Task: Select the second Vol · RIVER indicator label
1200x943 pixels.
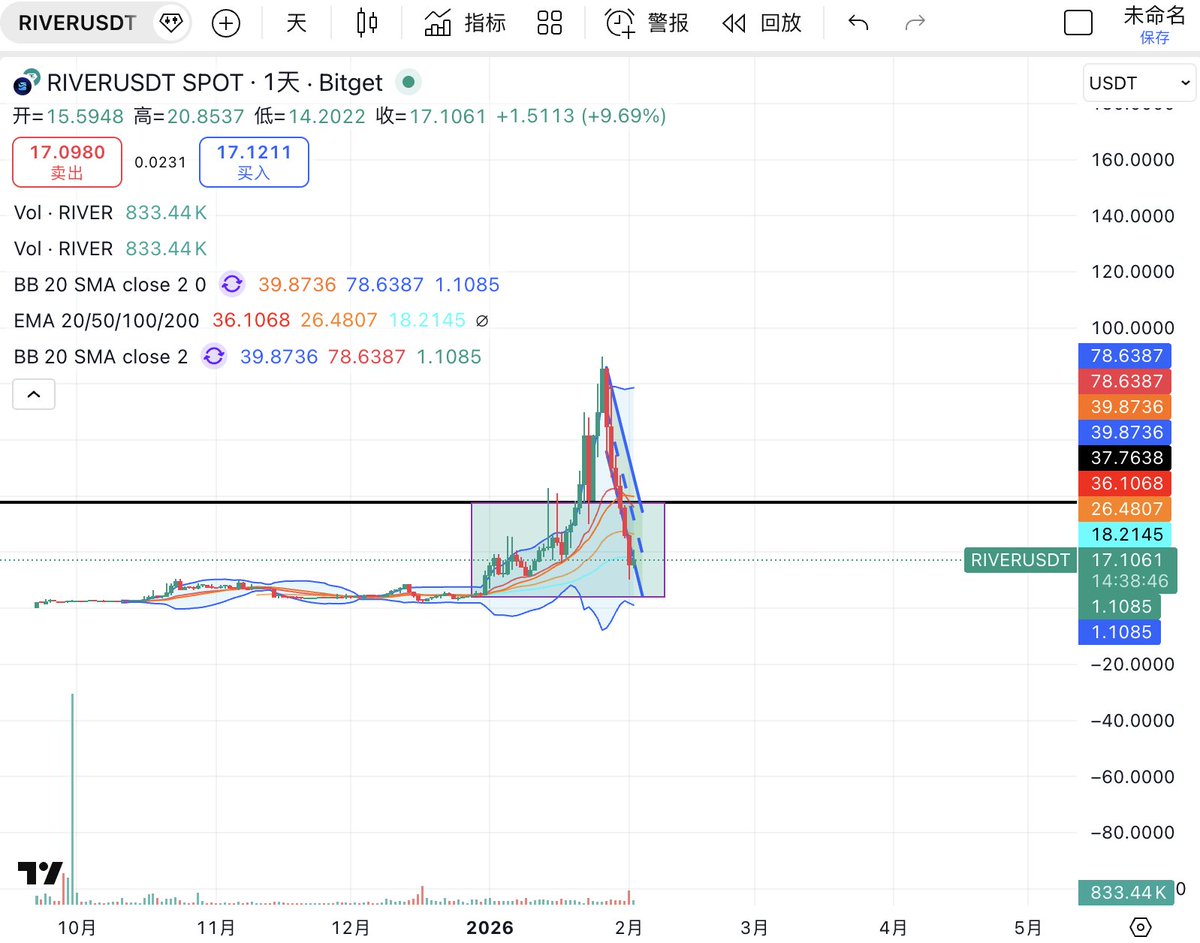Action: [64, 248]
